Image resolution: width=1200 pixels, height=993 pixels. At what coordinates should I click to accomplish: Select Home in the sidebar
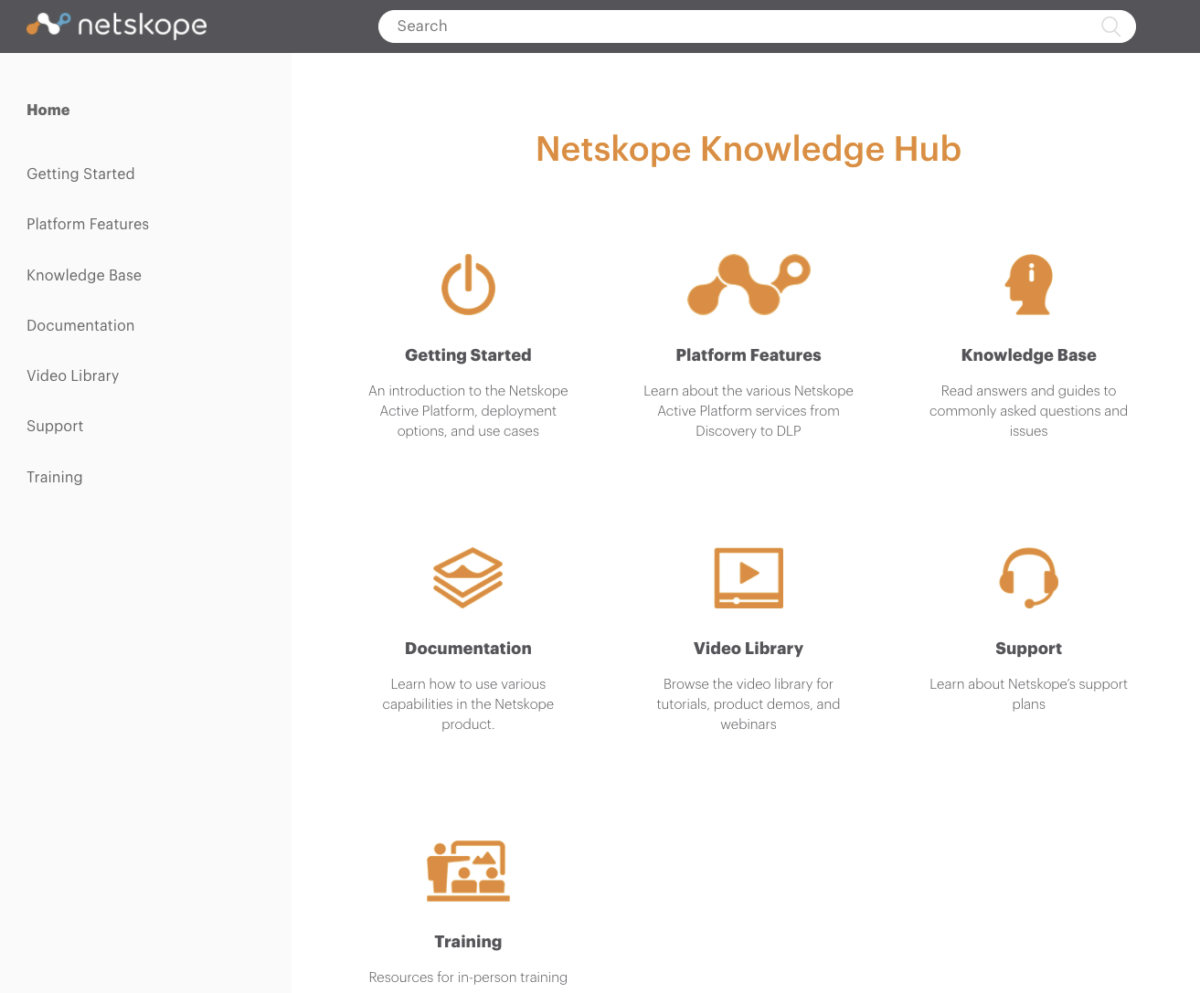click(48, 110)
